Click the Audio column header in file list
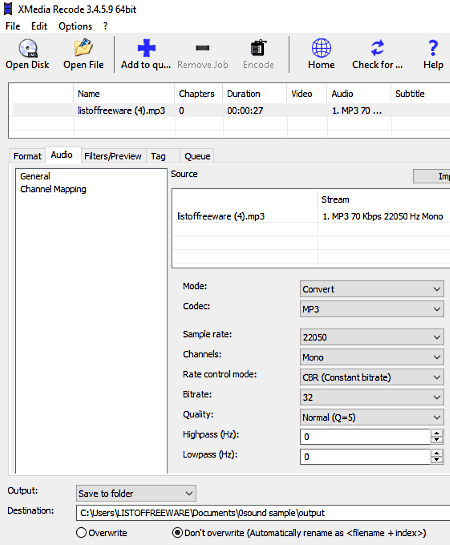 pyautogui.click(x=359, y=93)
